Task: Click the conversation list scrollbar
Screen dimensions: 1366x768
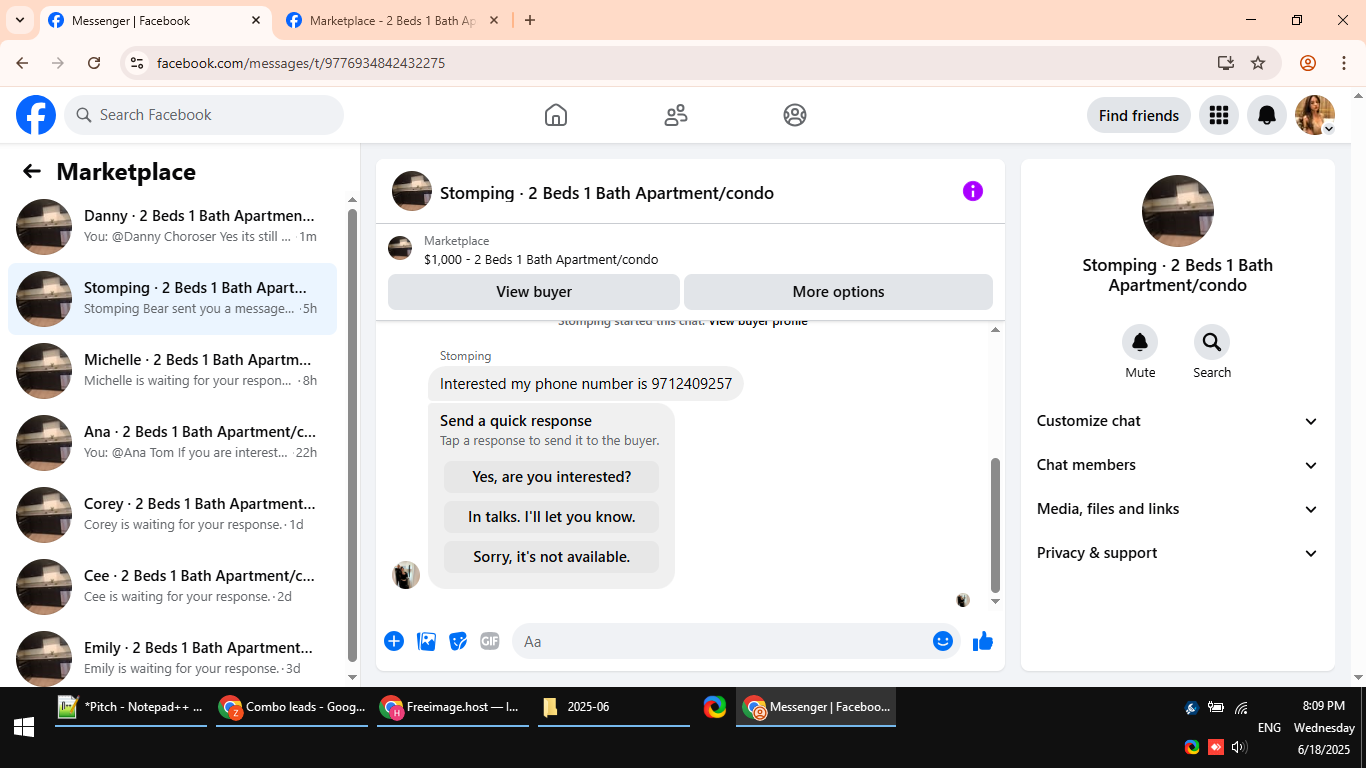Action: (x=352, y=434)
